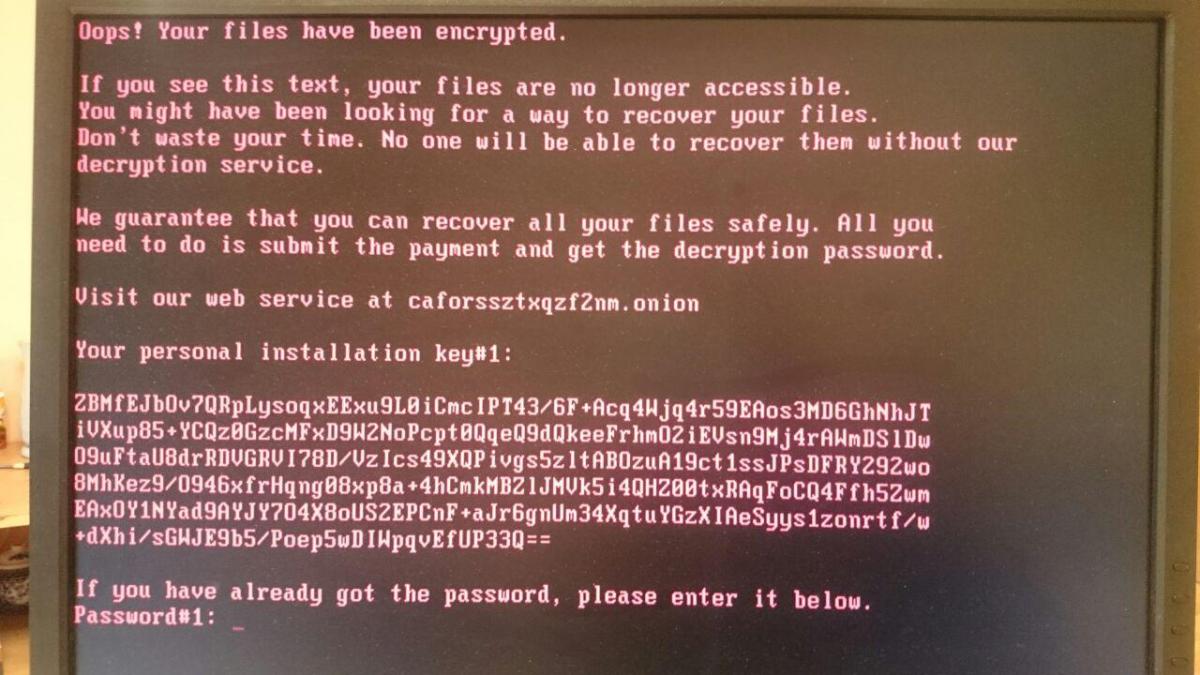The height and width of the screenshot is (675, 1200).
Task: Select the 'Oops! Your files have been encrypted' heading
Action: click(x=322, y=32)
